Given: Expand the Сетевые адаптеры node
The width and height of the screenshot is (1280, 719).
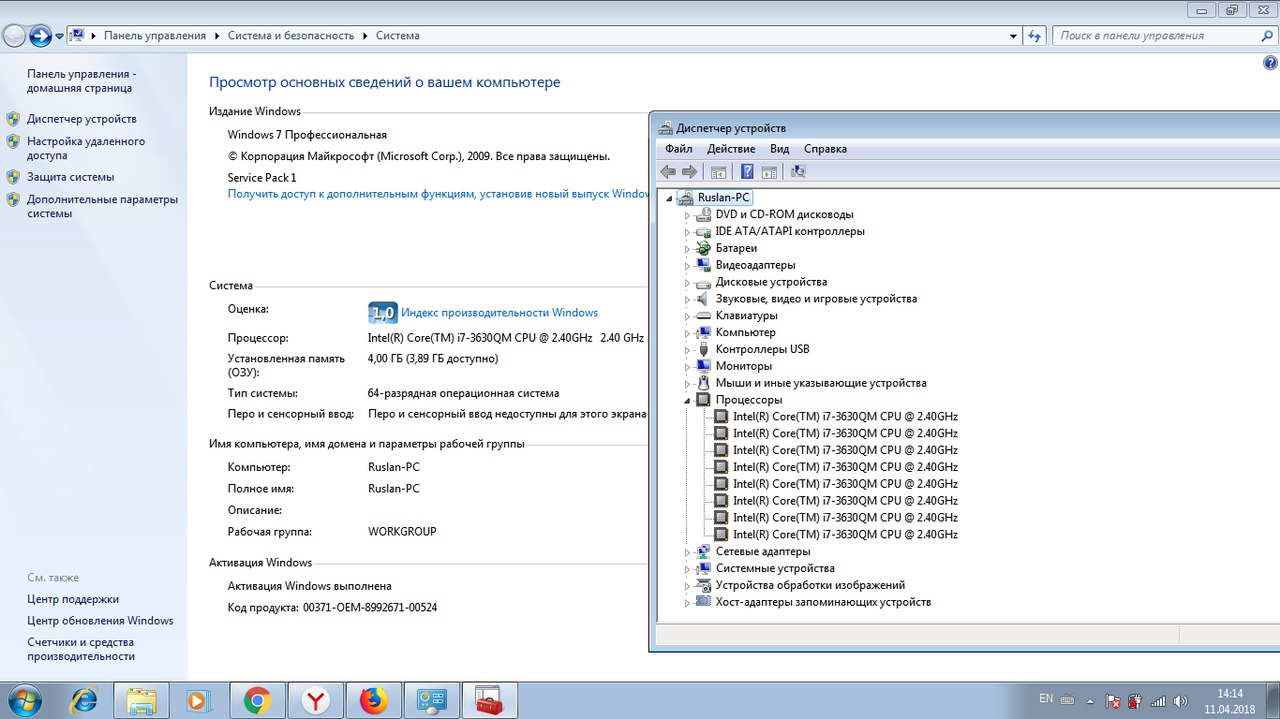Looking at the screenshot, I should [x=687, y=552].
